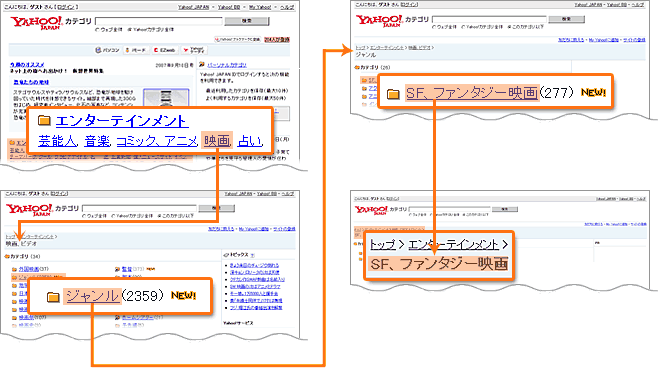Image resolution: width=660 pixels, height=370 pixels.
Task: Click search field on top-right ジャンル page
Action: coord(489,19)
